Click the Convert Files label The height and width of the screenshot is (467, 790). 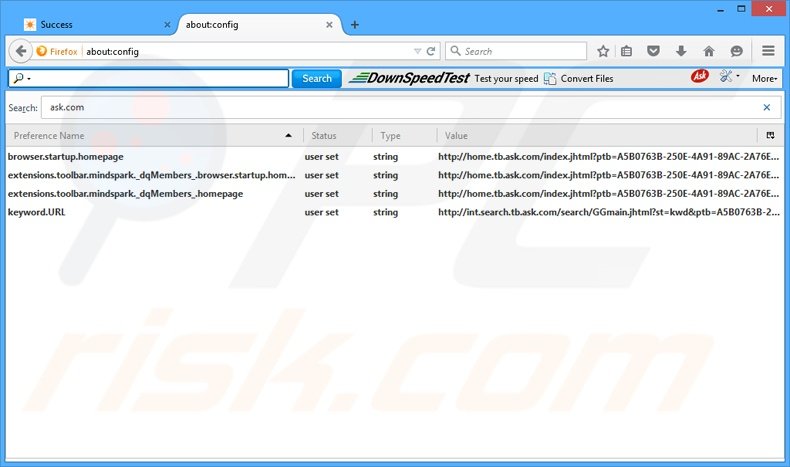[x=587, y=79]
